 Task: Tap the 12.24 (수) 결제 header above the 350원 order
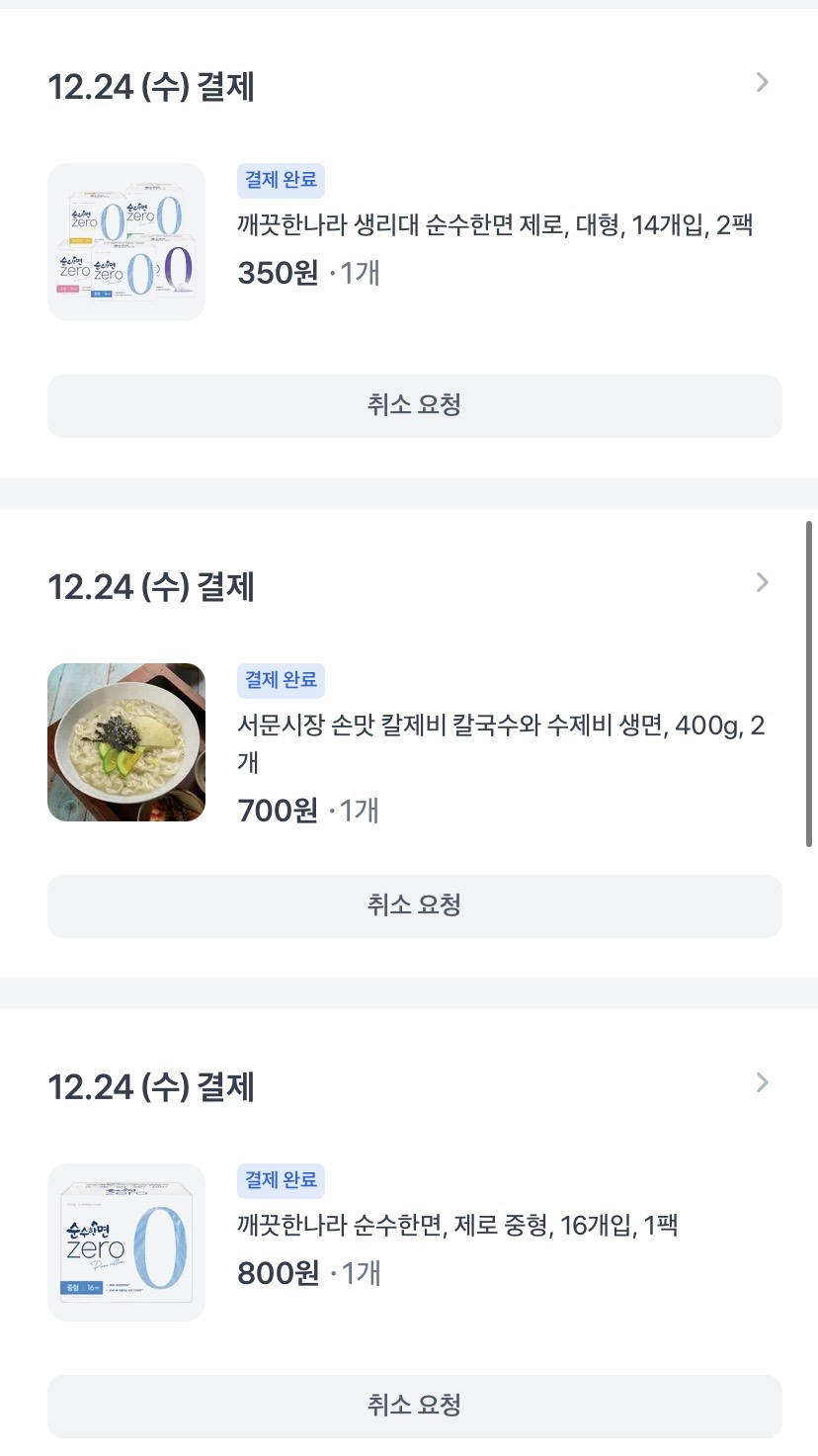coord(151,87)
